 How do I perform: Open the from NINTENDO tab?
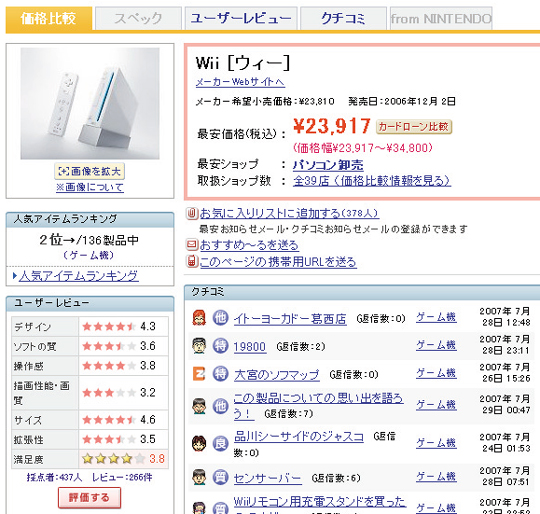(x=441, y=18)
